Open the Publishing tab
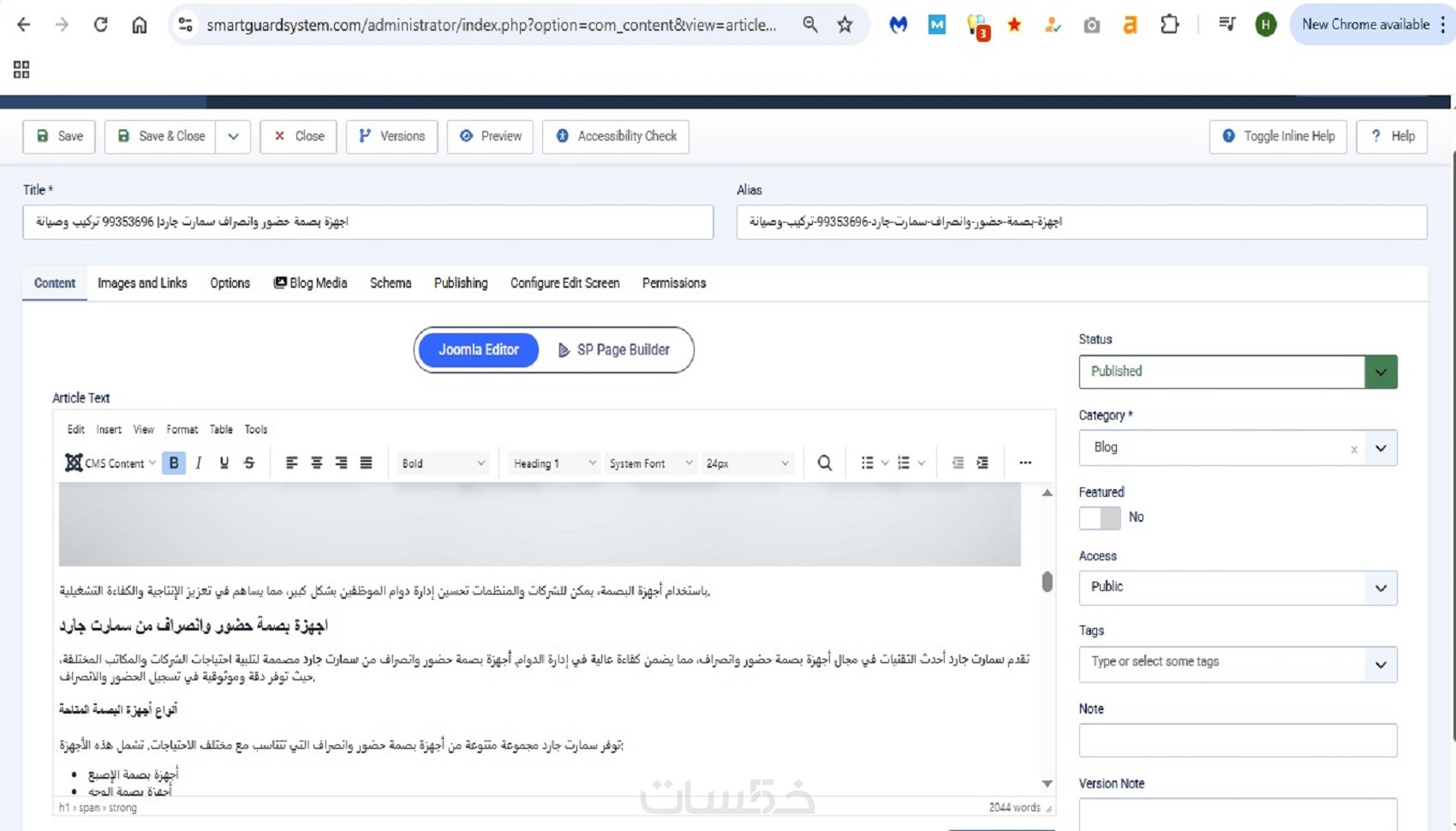Screen dimensions: 1456x831 (x=461, y=283)
